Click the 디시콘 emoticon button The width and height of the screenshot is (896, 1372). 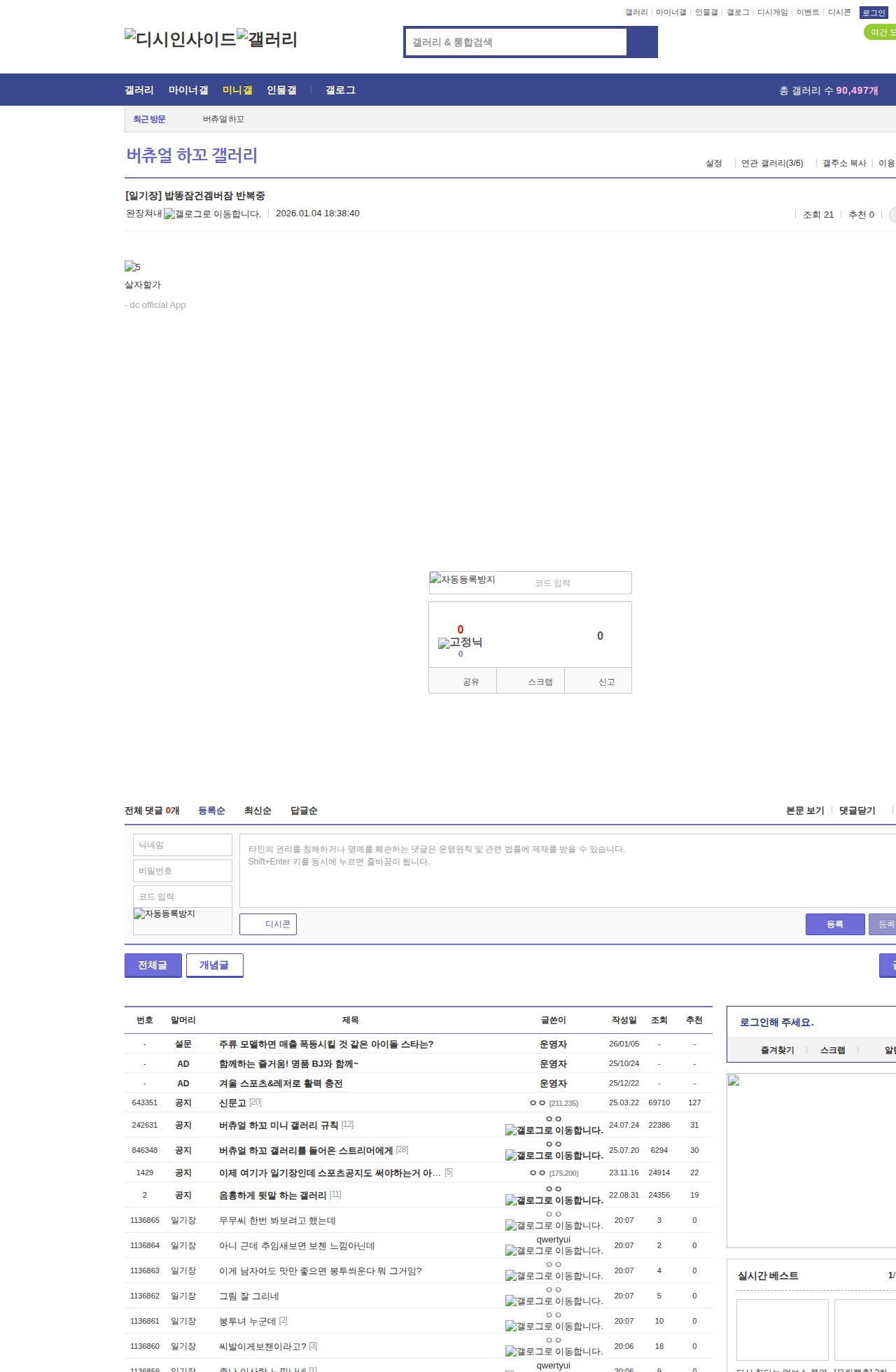(x=268, y=924)
